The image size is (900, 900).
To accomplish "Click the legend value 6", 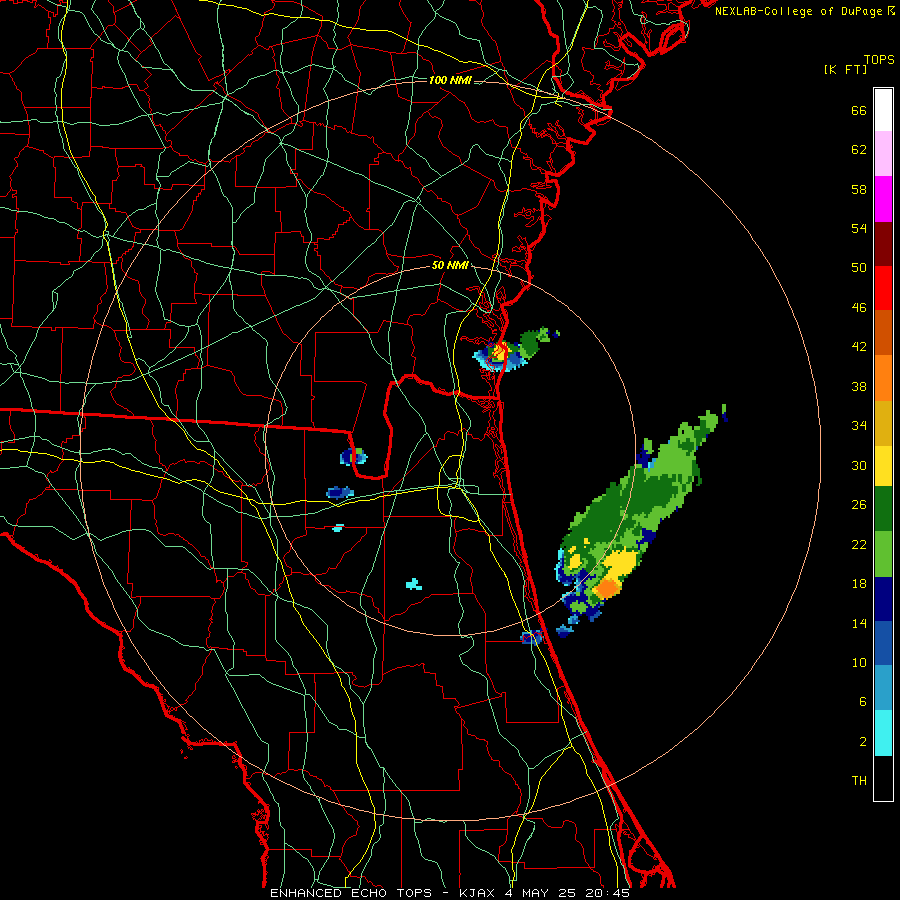I will pos(863,702).
